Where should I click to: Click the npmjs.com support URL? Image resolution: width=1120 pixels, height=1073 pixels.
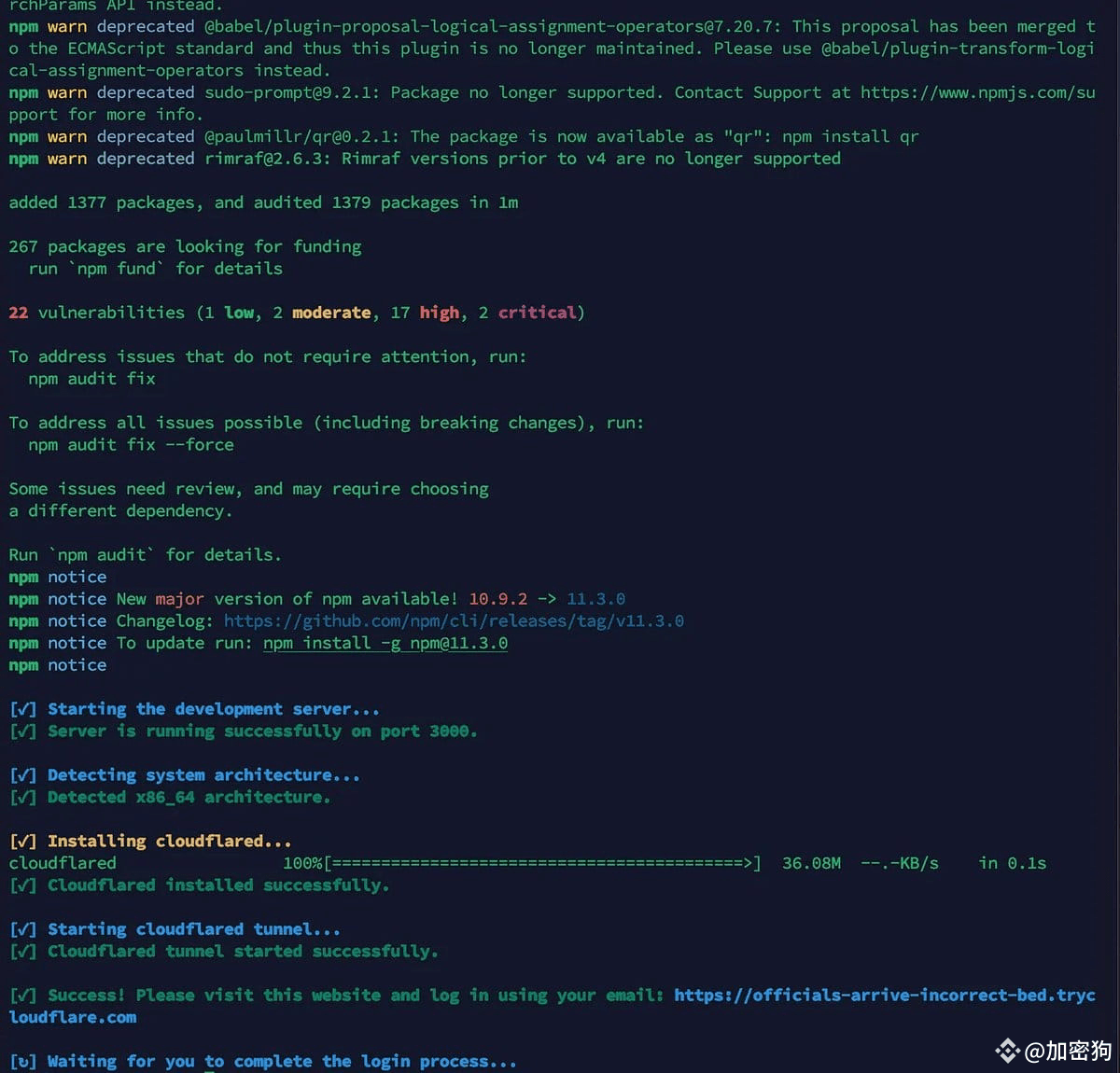coord(977,92)
